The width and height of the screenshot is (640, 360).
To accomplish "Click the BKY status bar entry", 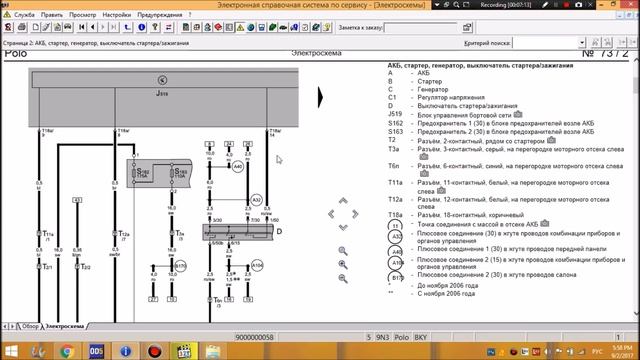I will pyautogui.click(x=420, y=337).
